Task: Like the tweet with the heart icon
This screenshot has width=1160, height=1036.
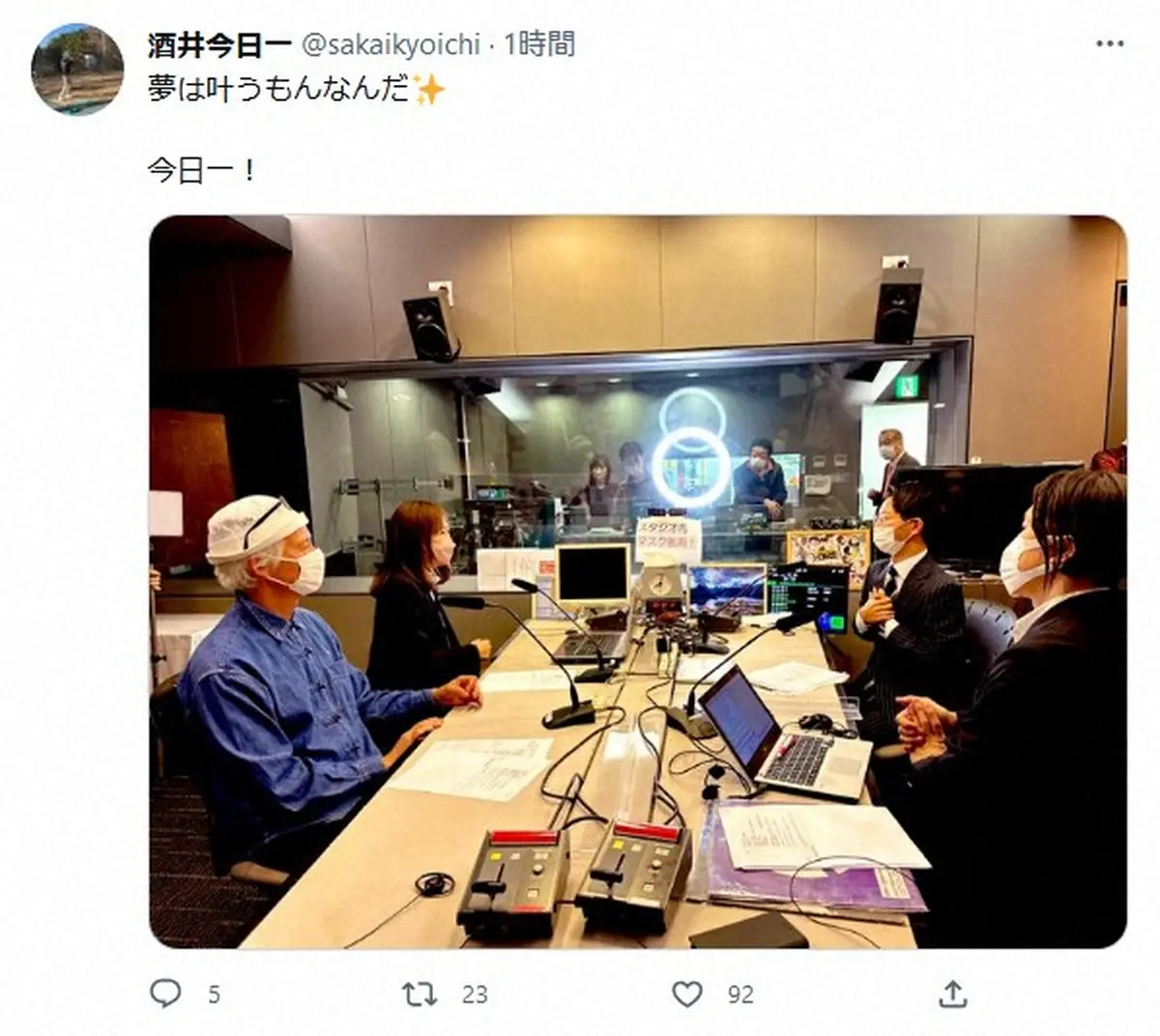Action: click(686, 993)
